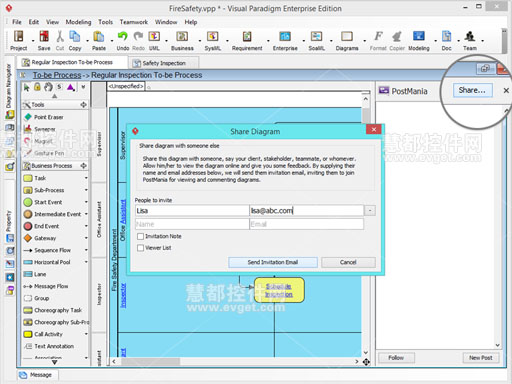This screenshot has height=384, width=512.
Task: Click the Undo arrow icon
Action: 122,36
